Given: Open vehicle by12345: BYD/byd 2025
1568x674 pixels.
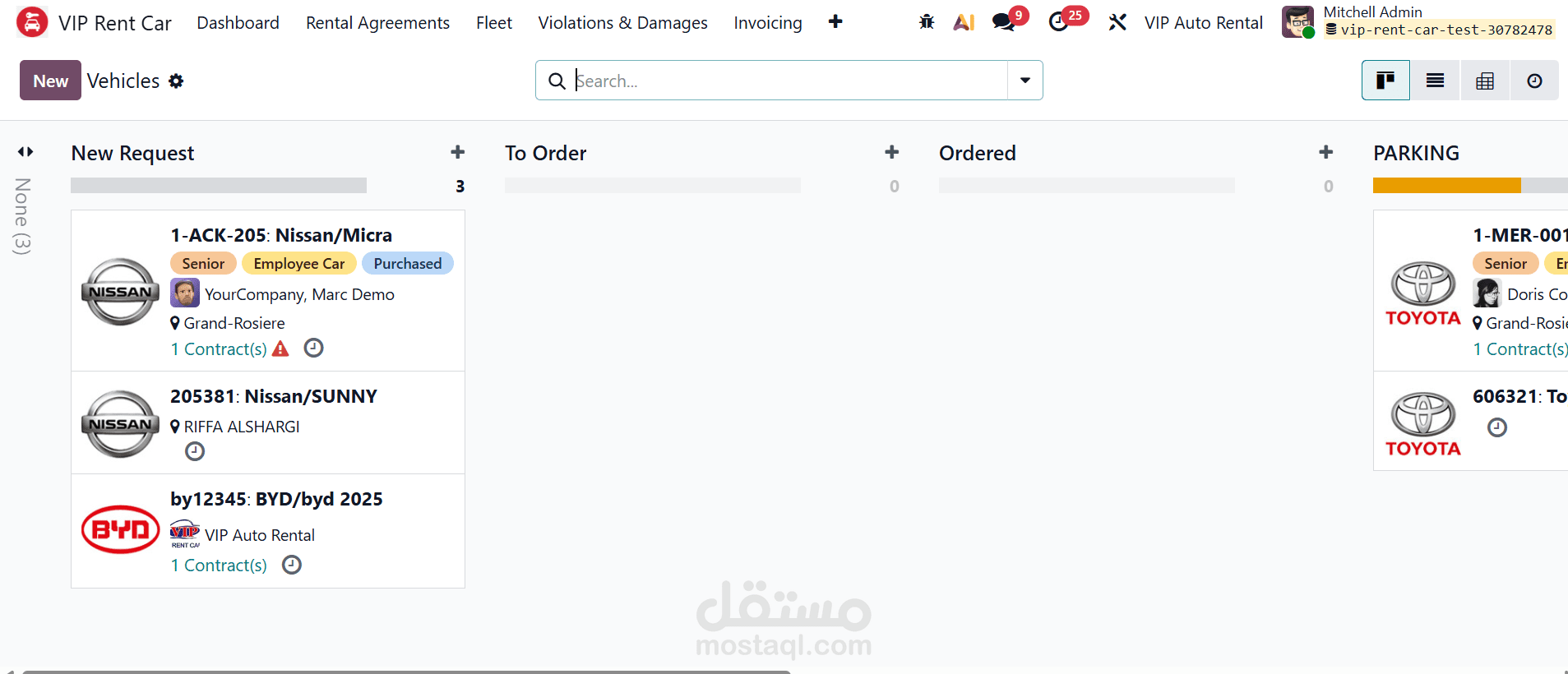Looking at the screenshot, I should point(276,499).
